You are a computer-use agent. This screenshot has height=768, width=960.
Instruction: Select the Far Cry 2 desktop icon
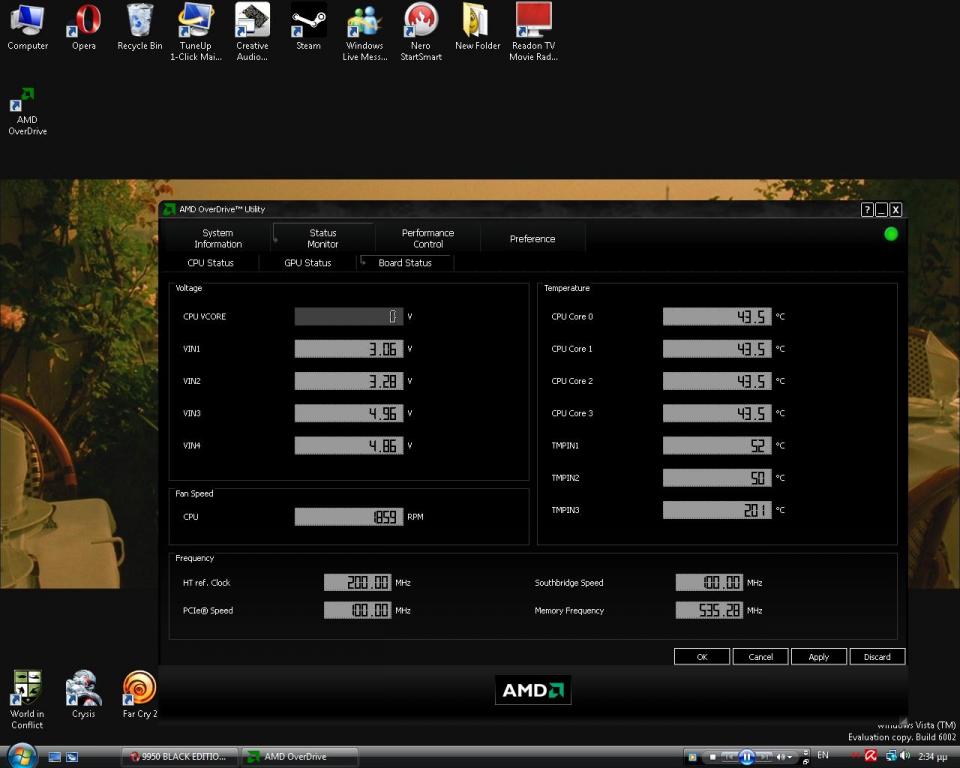tap(140, 694)
